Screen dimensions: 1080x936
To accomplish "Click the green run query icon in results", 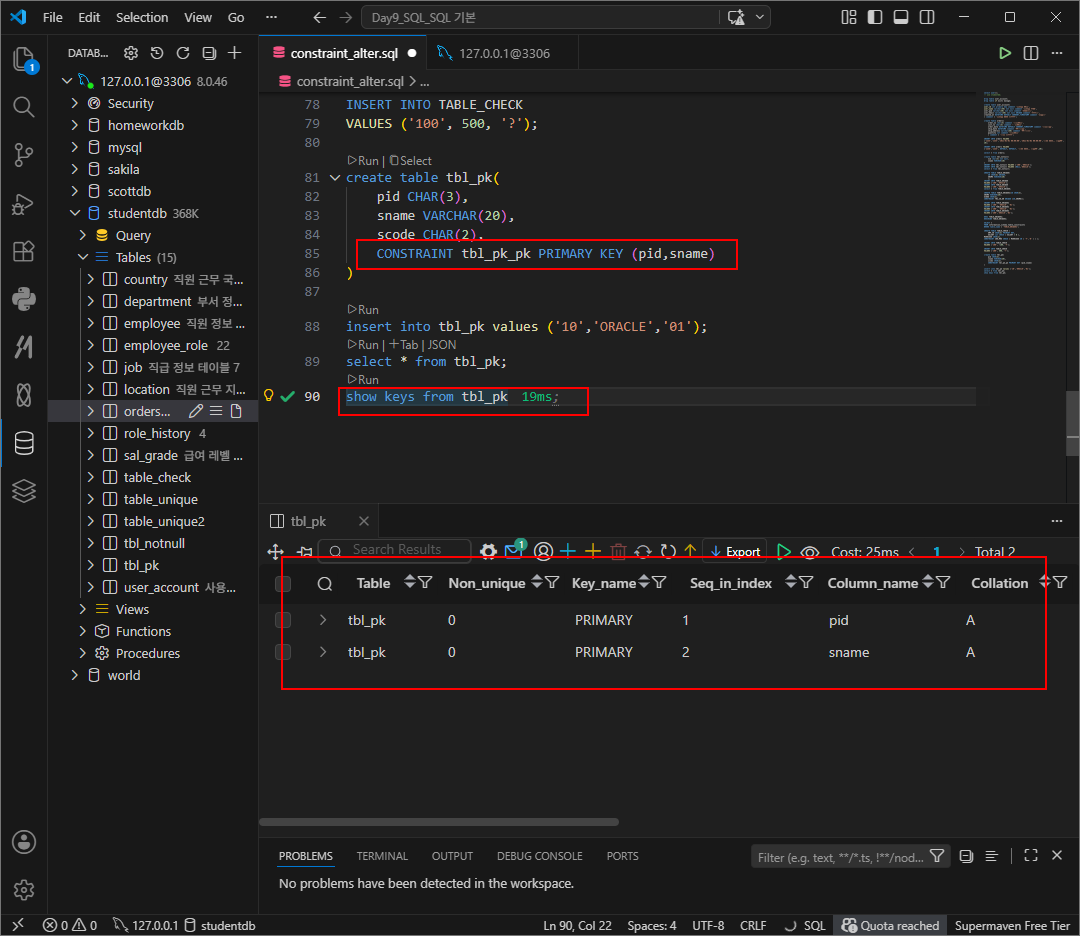I will 783,551.
